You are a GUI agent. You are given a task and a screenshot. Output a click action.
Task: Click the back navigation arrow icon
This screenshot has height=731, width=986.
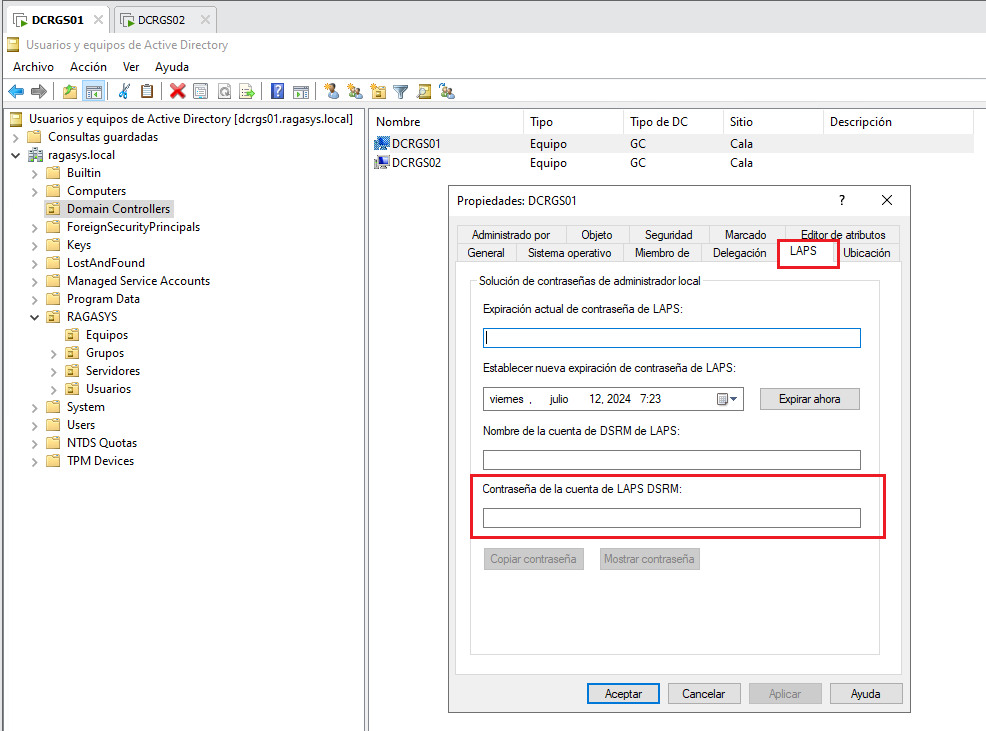(16, 91)
